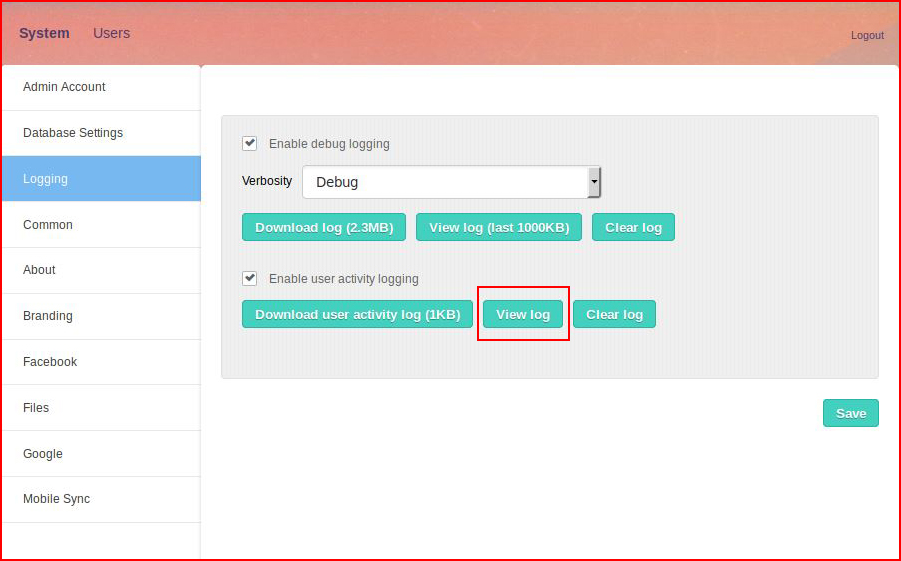Open Mobile Sync settings

pyautogui.click(x=101, y=499)
